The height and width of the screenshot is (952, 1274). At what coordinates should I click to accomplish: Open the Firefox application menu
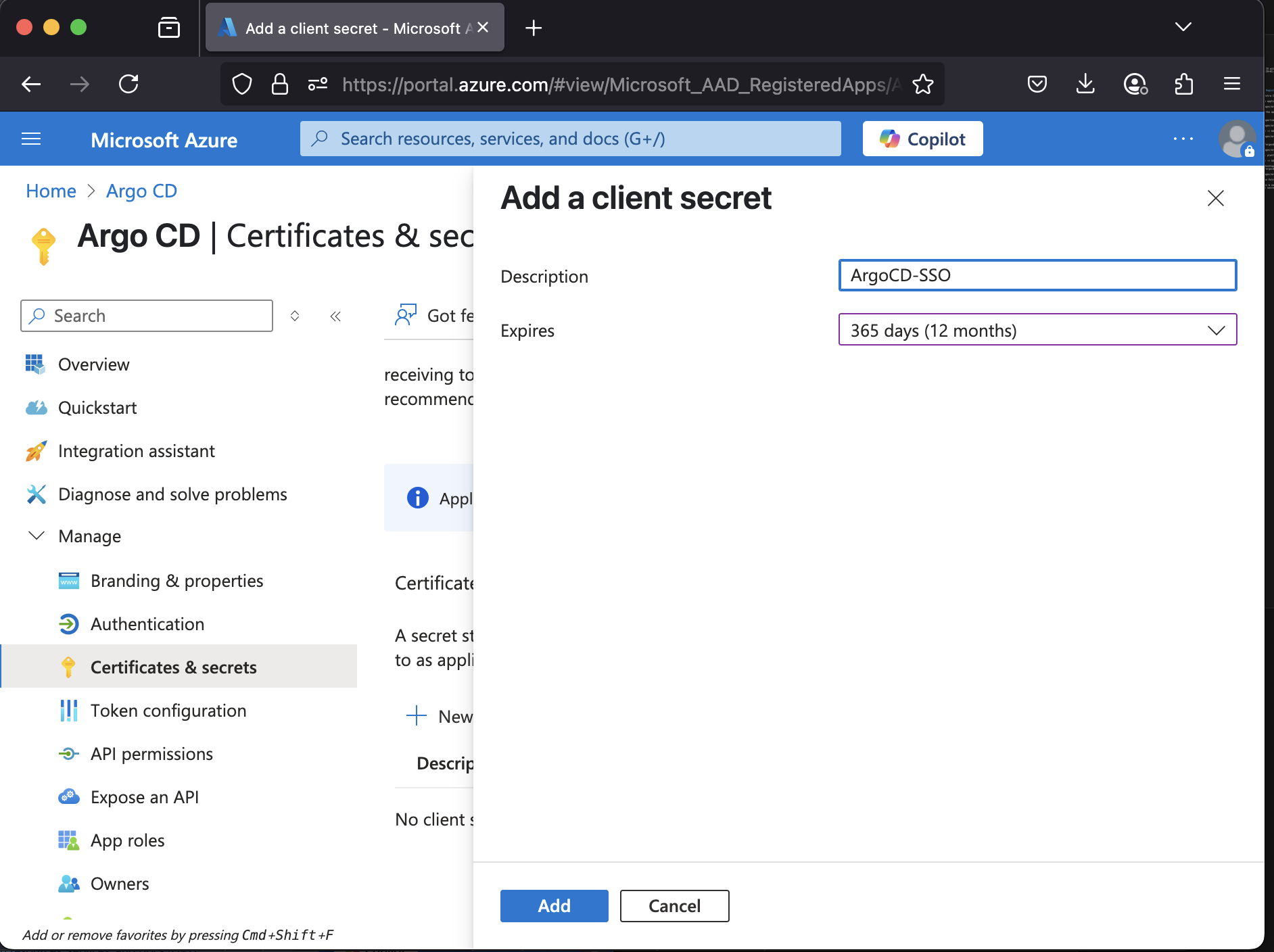pos(1232,84)
